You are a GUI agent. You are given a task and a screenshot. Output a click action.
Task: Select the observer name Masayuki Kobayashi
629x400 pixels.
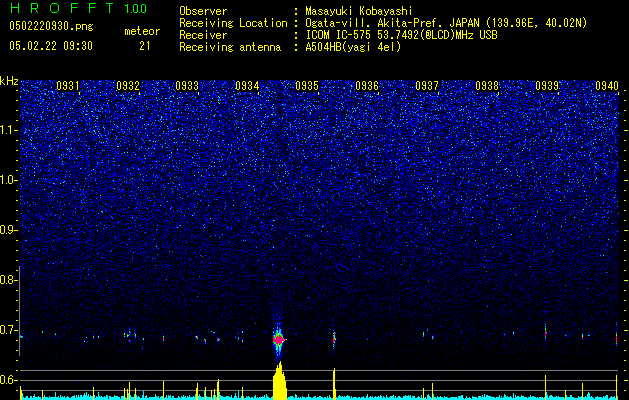click(359, 11)
